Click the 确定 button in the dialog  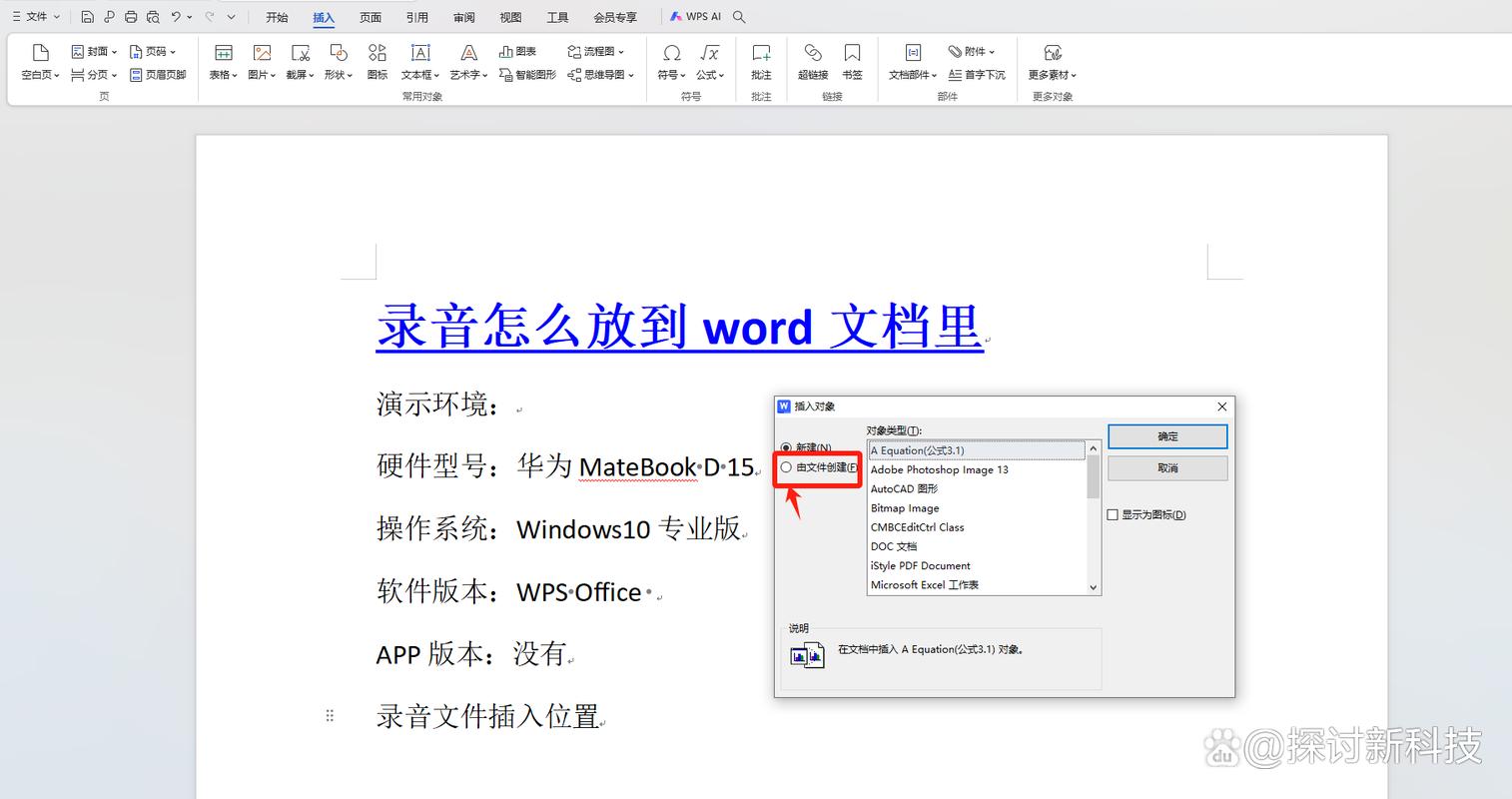(x=1167, y=436)
